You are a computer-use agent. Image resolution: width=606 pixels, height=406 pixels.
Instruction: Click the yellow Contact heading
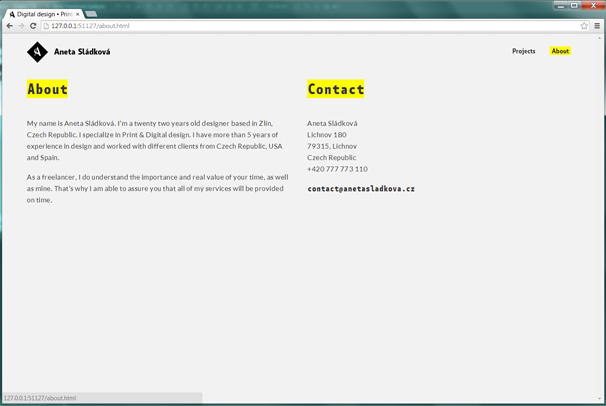(336, 89)
